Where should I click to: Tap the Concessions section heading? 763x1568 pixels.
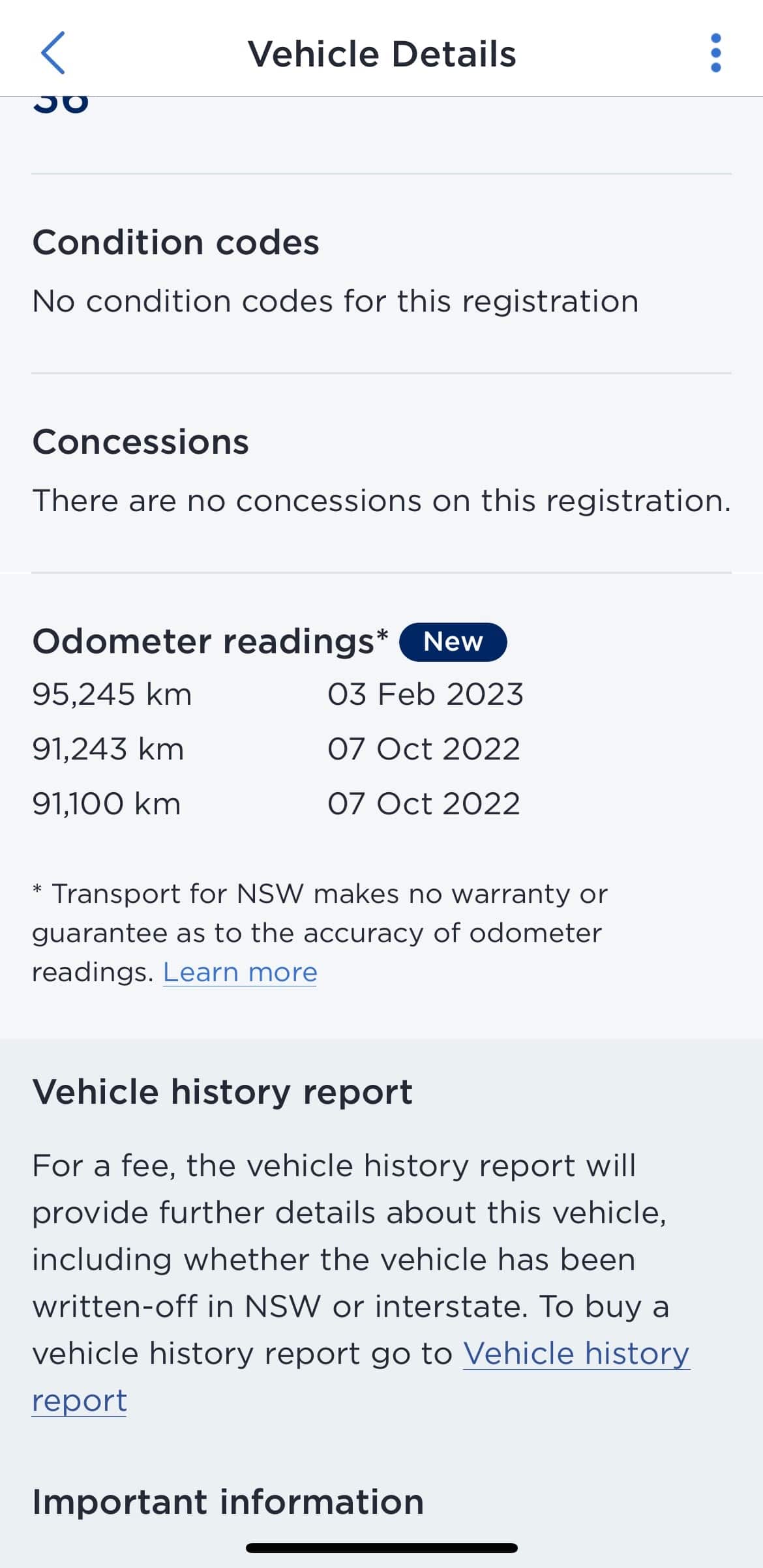pyautogui.click(x=140, y=442)
